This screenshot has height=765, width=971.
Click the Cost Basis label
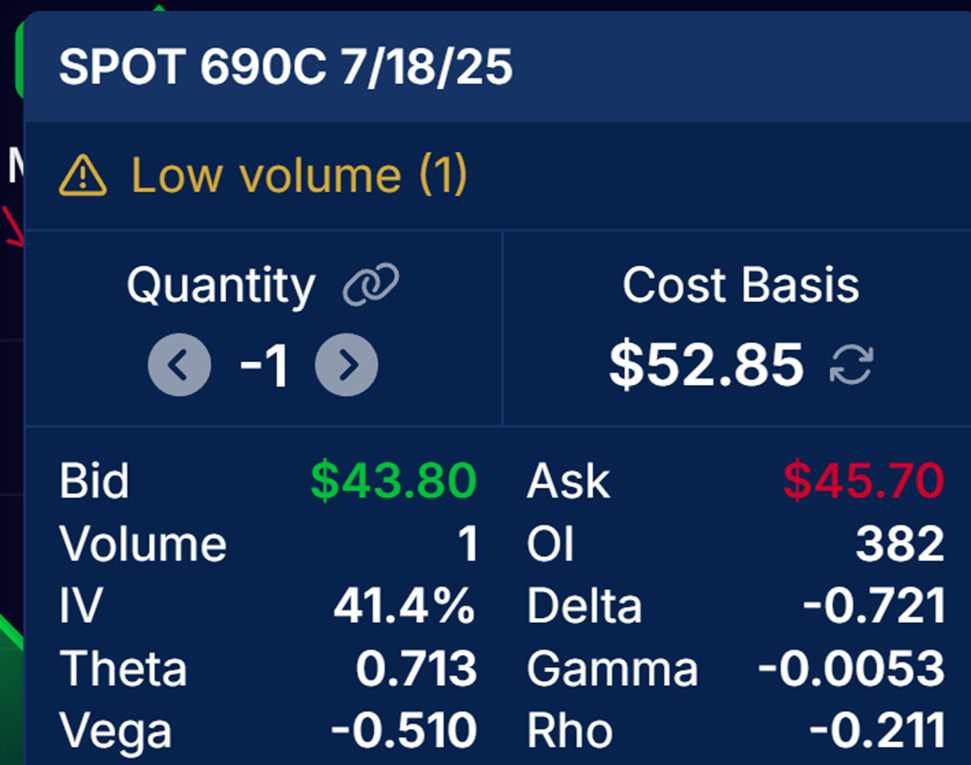(741, 285)
